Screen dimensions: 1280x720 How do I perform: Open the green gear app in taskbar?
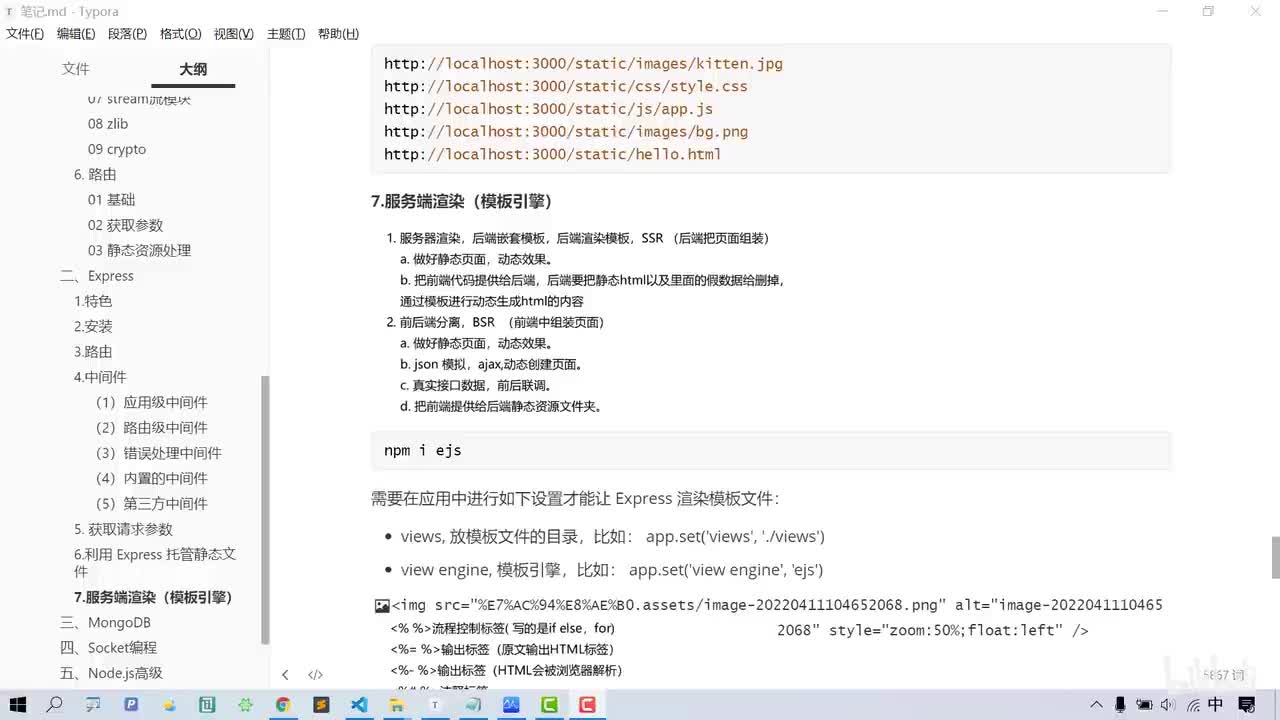click(x=245, y=705)
